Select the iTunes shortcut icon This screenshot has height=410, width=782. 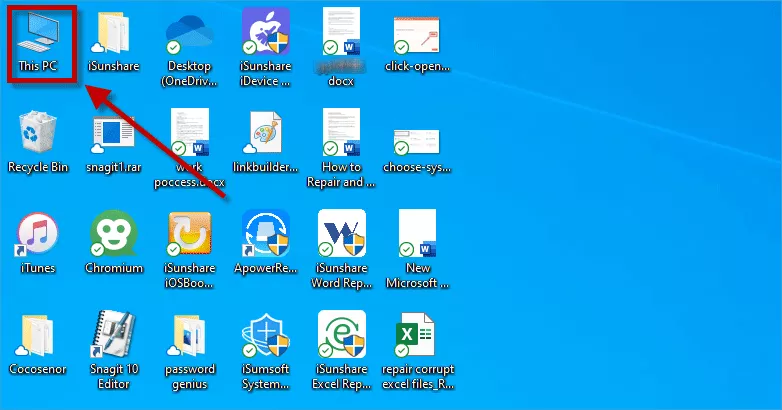[37, 234]
